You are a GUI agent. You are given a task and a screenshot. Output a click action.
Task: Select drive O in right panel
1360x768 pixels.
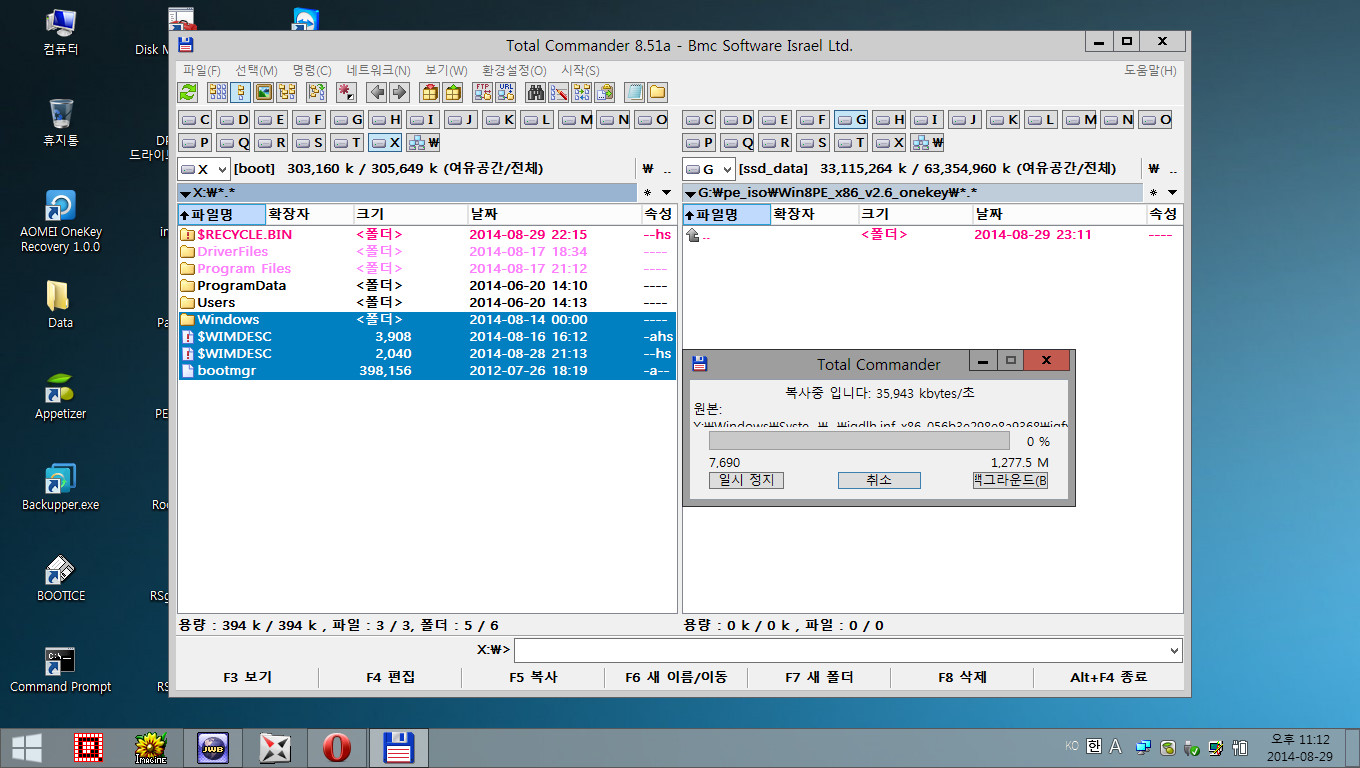(x=1155, y=120)
